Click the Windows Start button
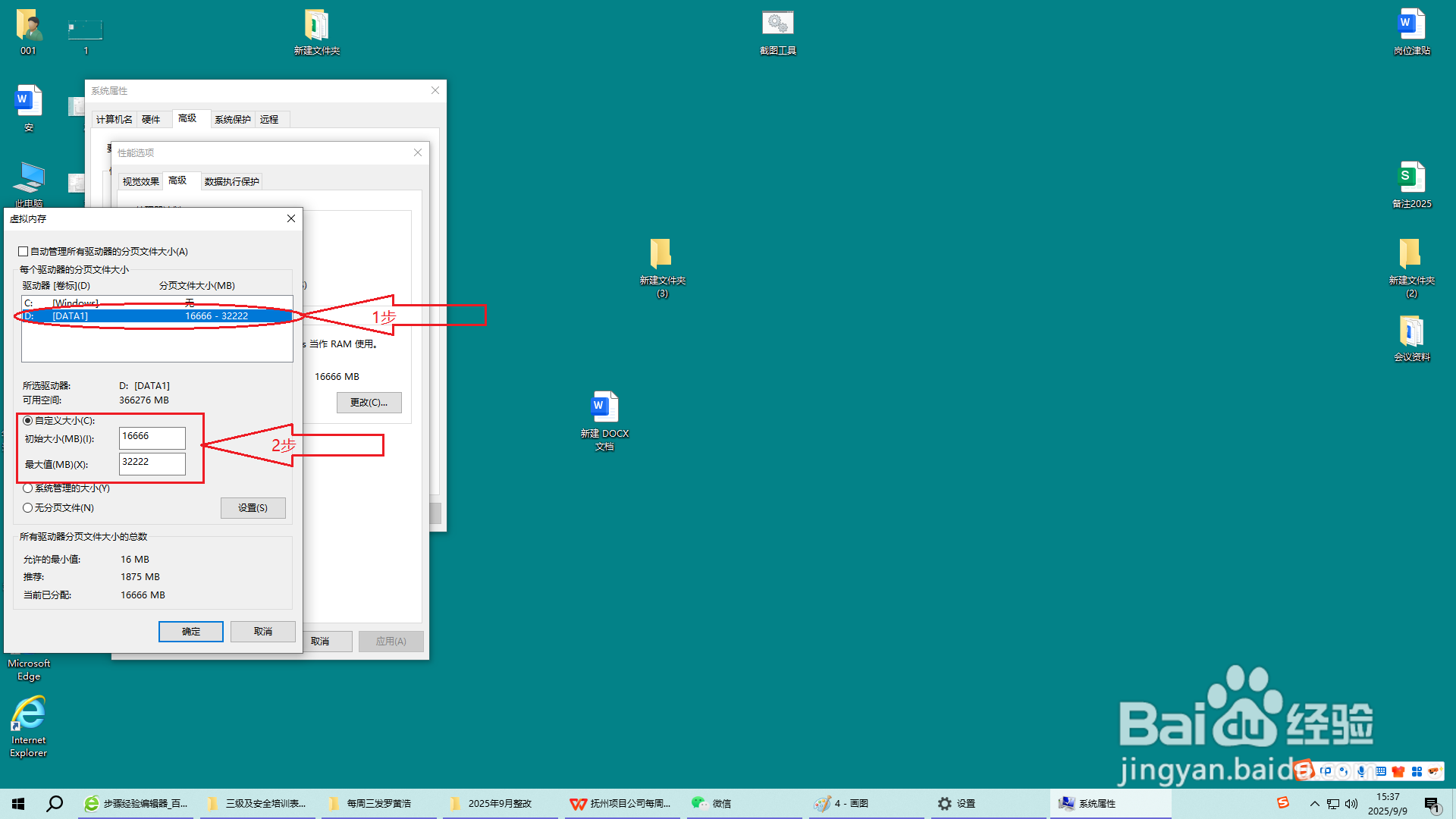This screenshot has height=819, width=1456. [x=18, y=803]
